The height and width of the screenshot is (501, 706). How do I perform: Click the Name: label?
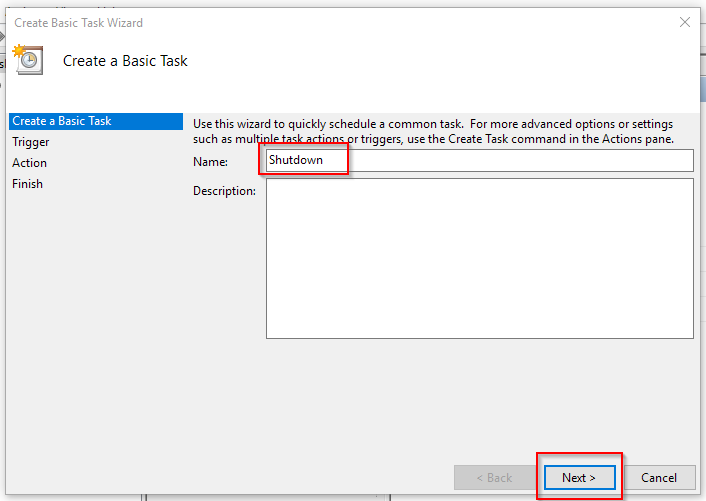(210, 162)
